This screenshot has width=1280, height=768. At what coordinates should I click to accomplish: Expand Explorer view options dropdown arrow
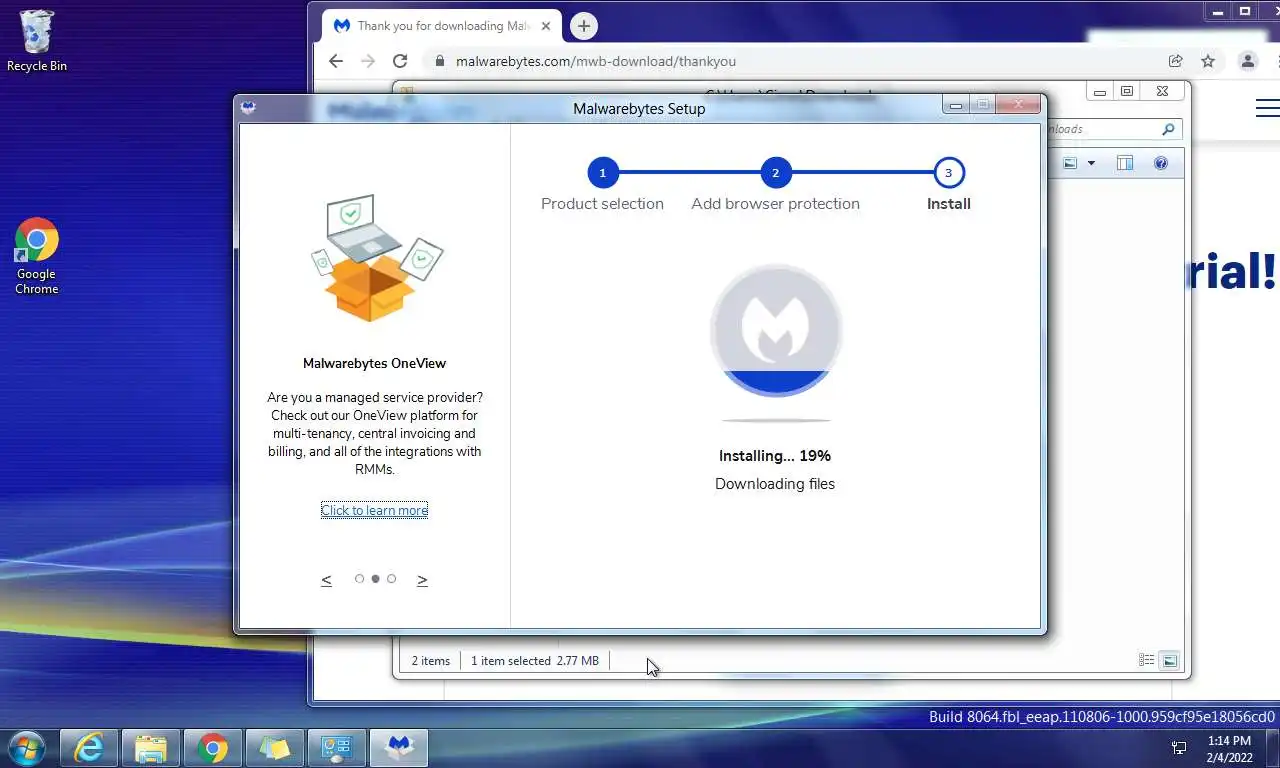(1091, 163)
